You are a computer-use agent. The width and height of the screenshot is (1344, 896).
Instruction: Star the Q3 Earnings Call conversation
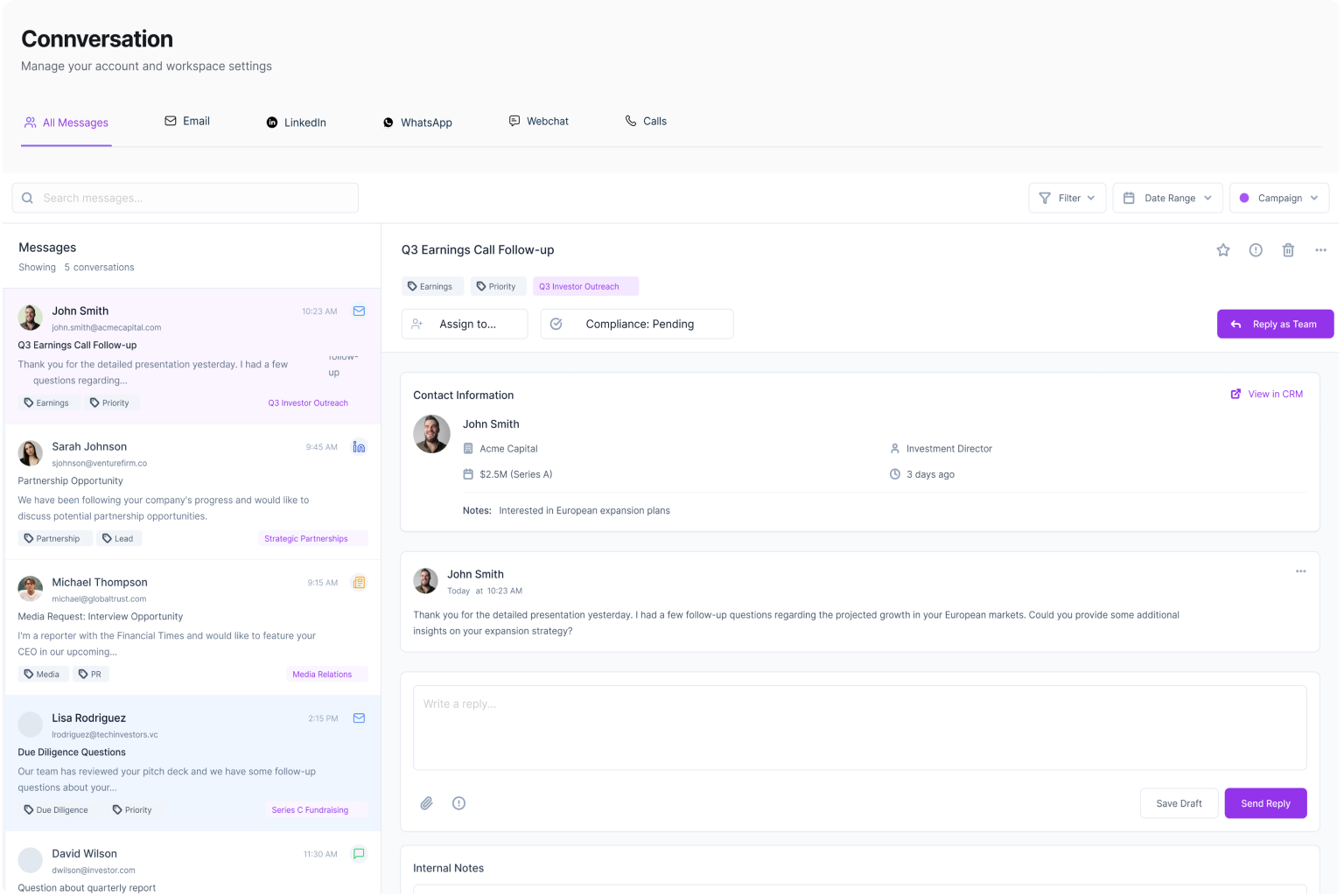(x=1222, y=249)
